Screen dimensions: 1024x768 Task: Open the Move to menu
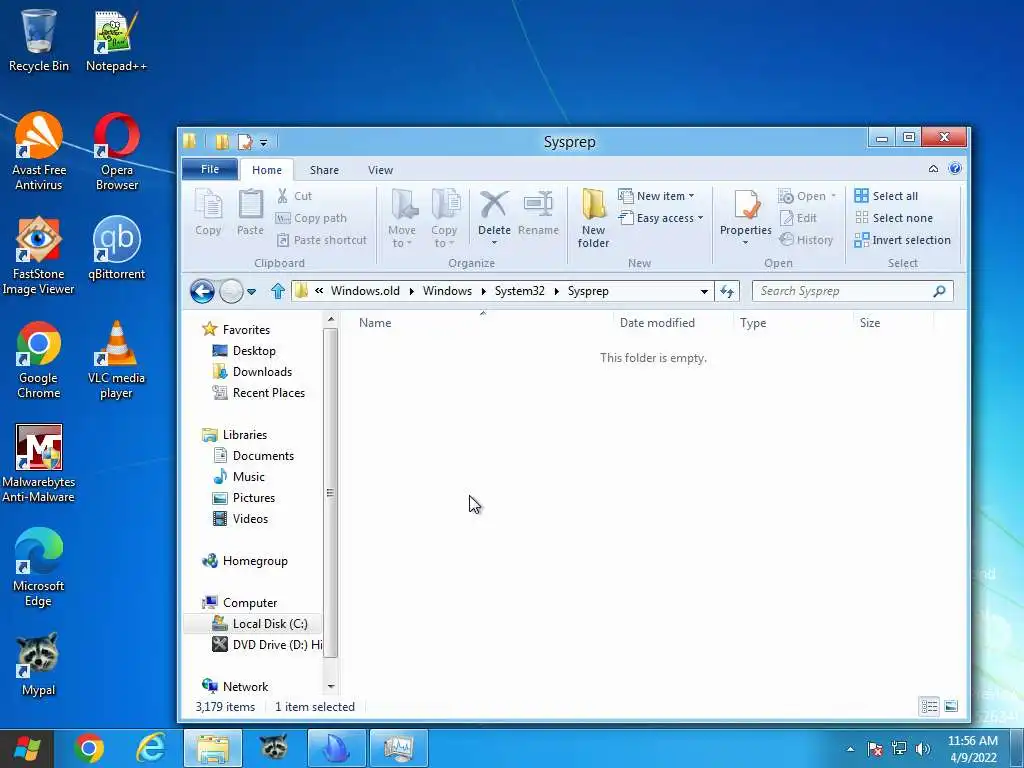(x=402, y=219)
